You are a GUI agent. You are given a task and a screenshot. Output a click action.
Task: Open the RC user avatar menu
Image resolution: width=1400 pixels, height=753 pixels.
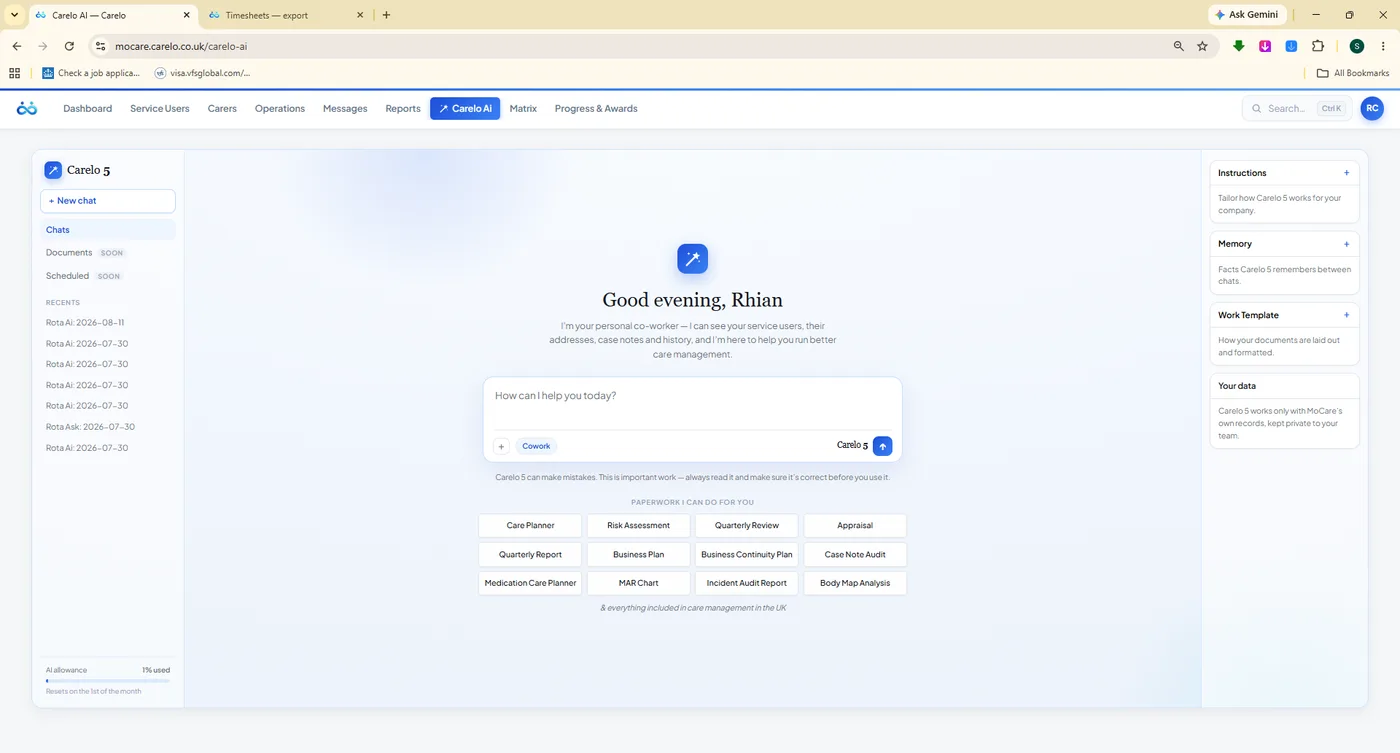point(1372,108)
